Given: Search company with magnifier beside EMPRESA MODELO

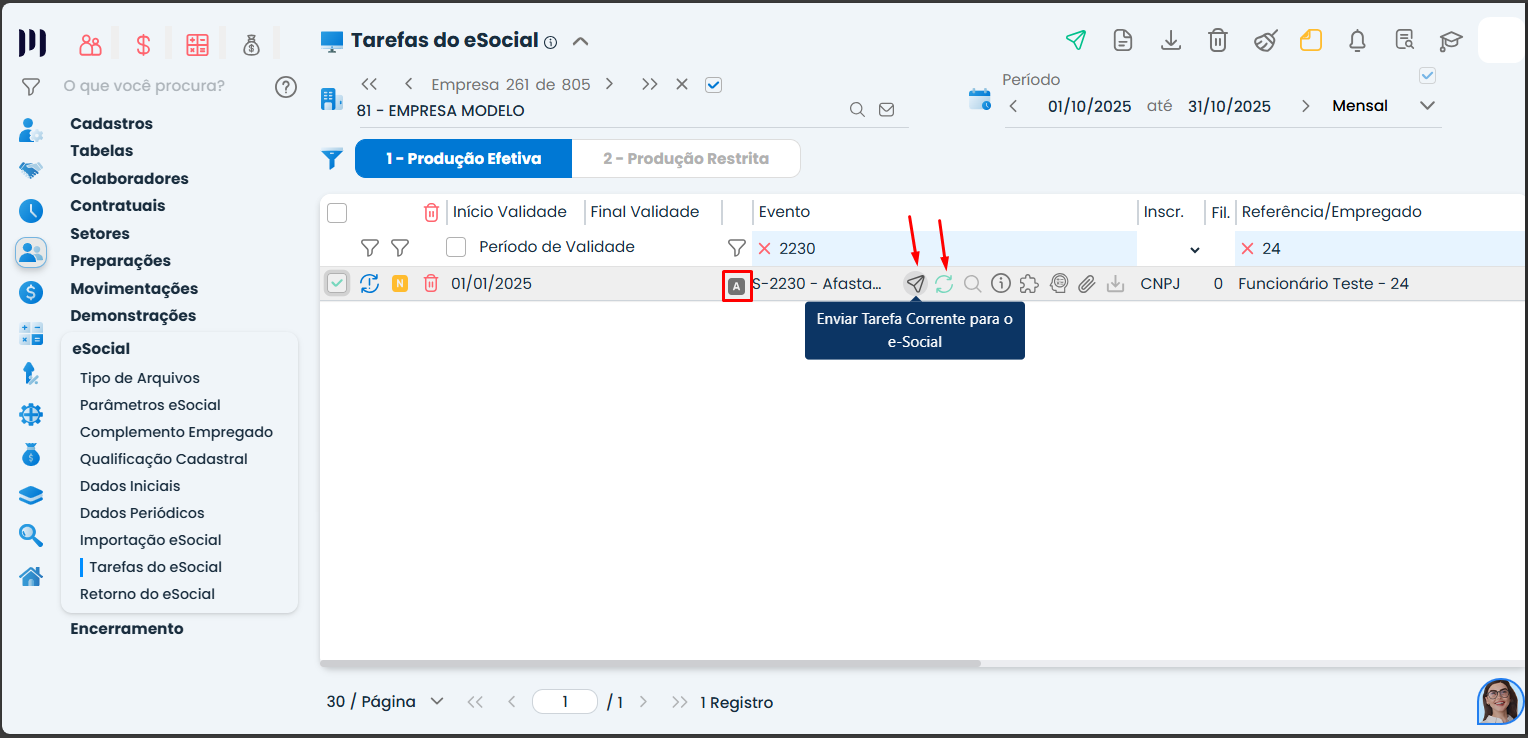Looking at the screenshot, I should [857, 110].
